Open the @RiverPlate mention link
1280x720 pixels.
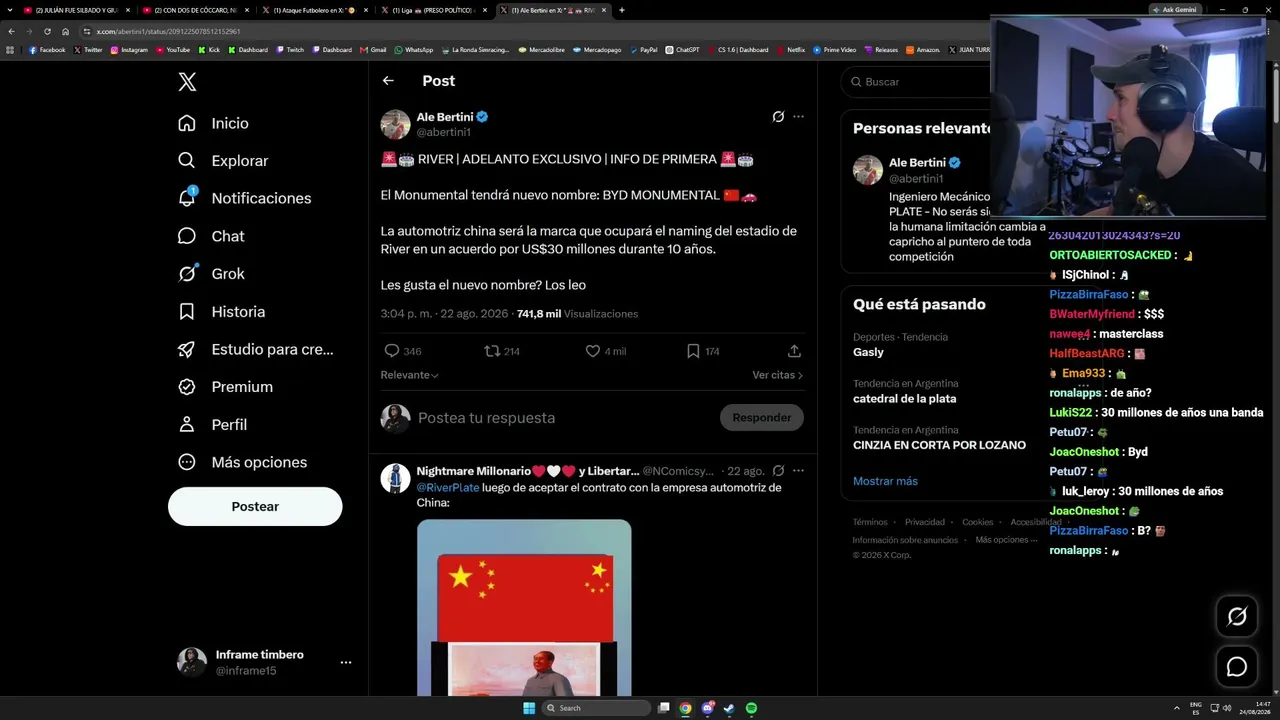point(448,488)
